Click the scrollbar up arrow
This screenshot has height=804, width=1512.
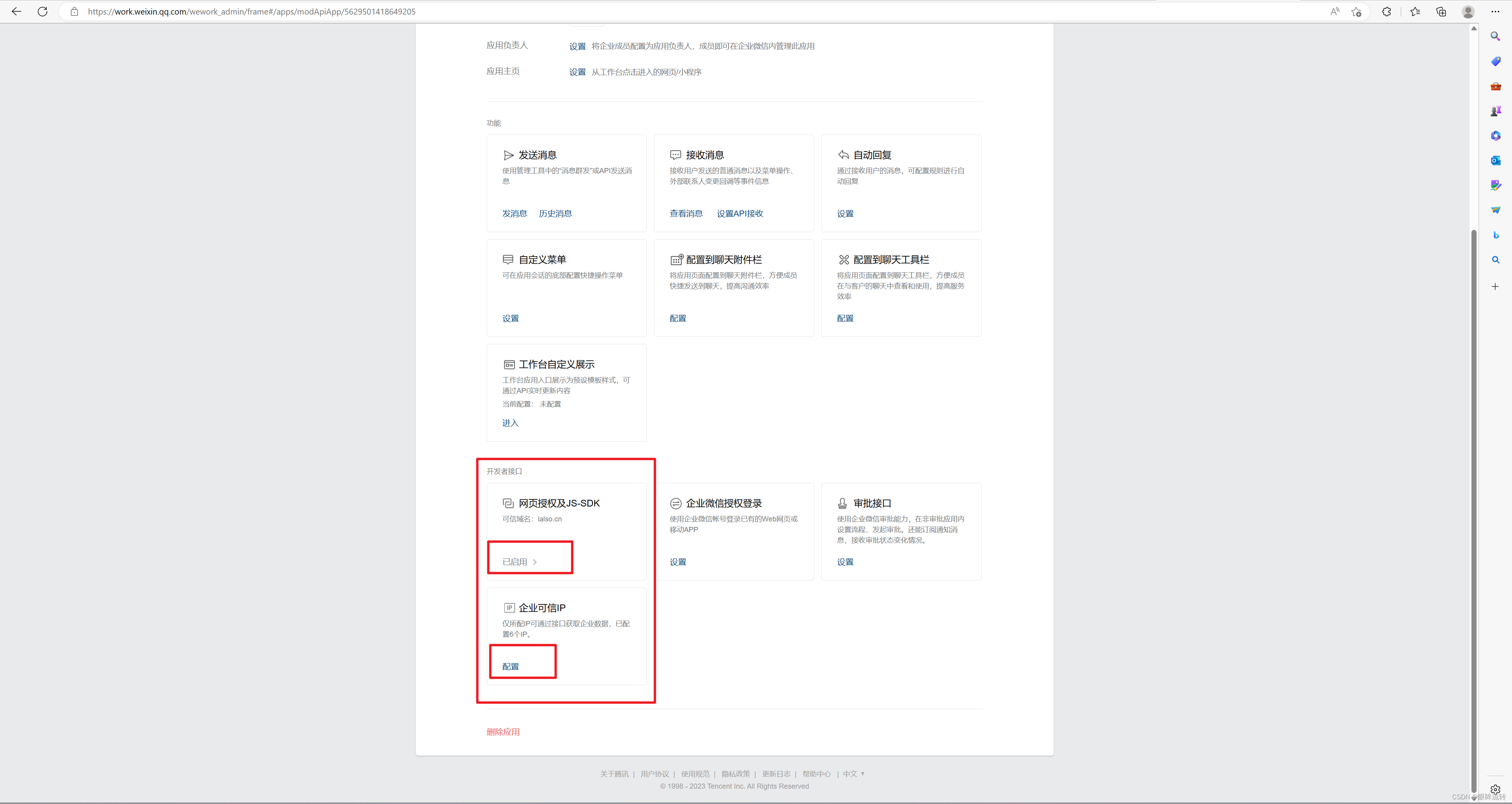tap(1473, 28)
